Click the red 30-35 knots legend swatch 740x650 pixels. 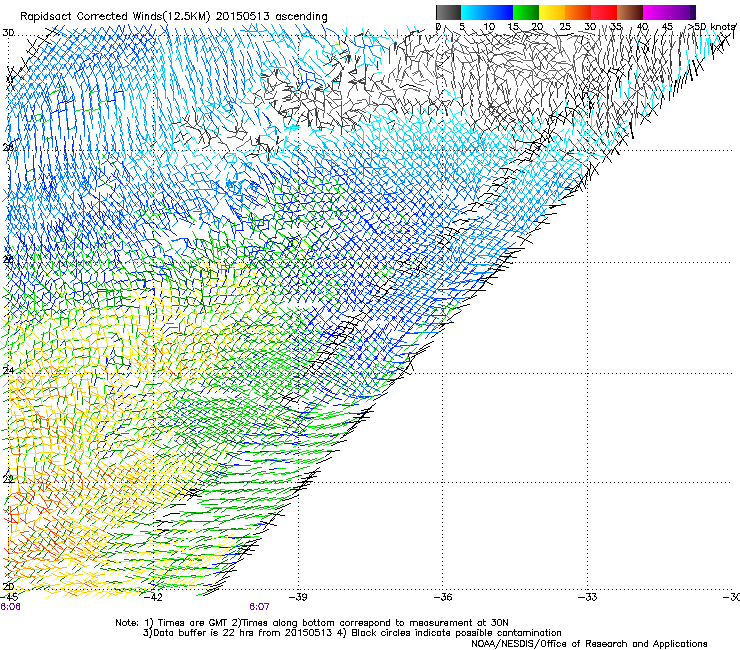604,12
